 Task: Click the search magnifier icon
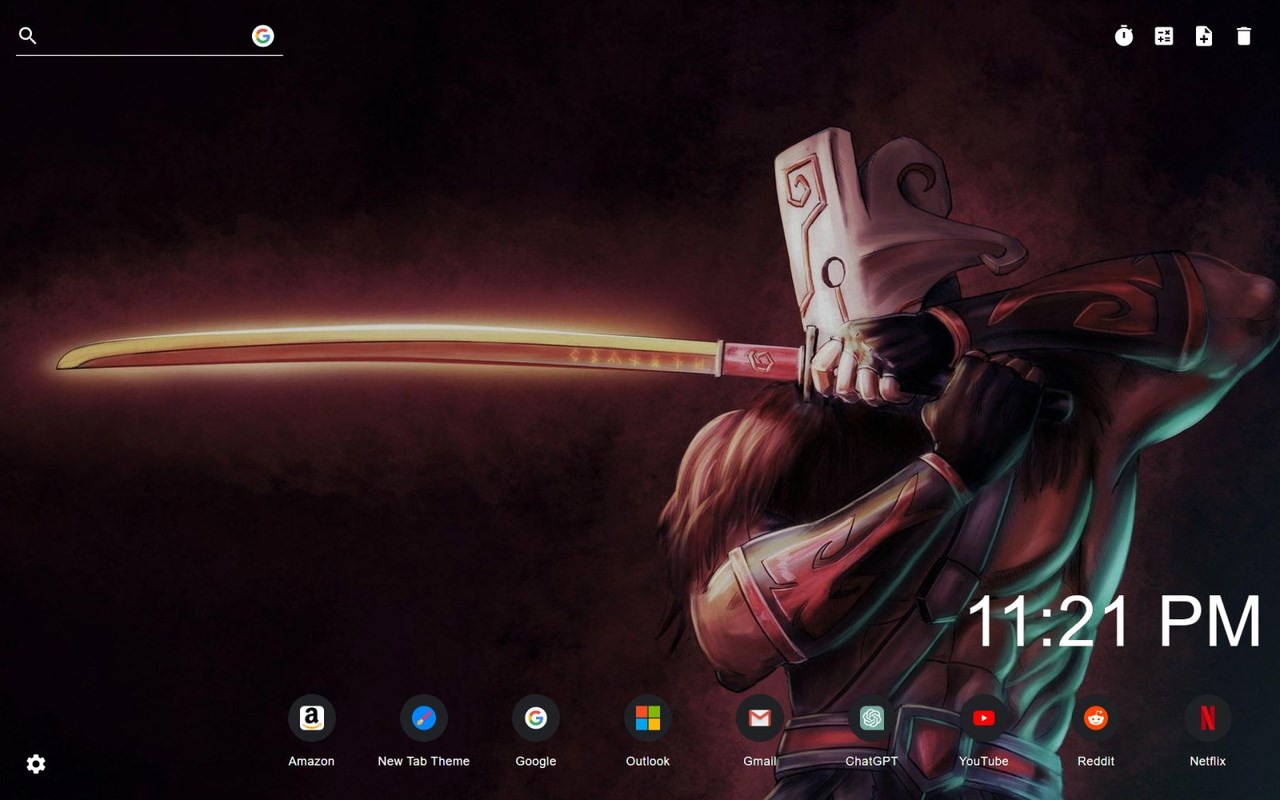tap(28, 36)
